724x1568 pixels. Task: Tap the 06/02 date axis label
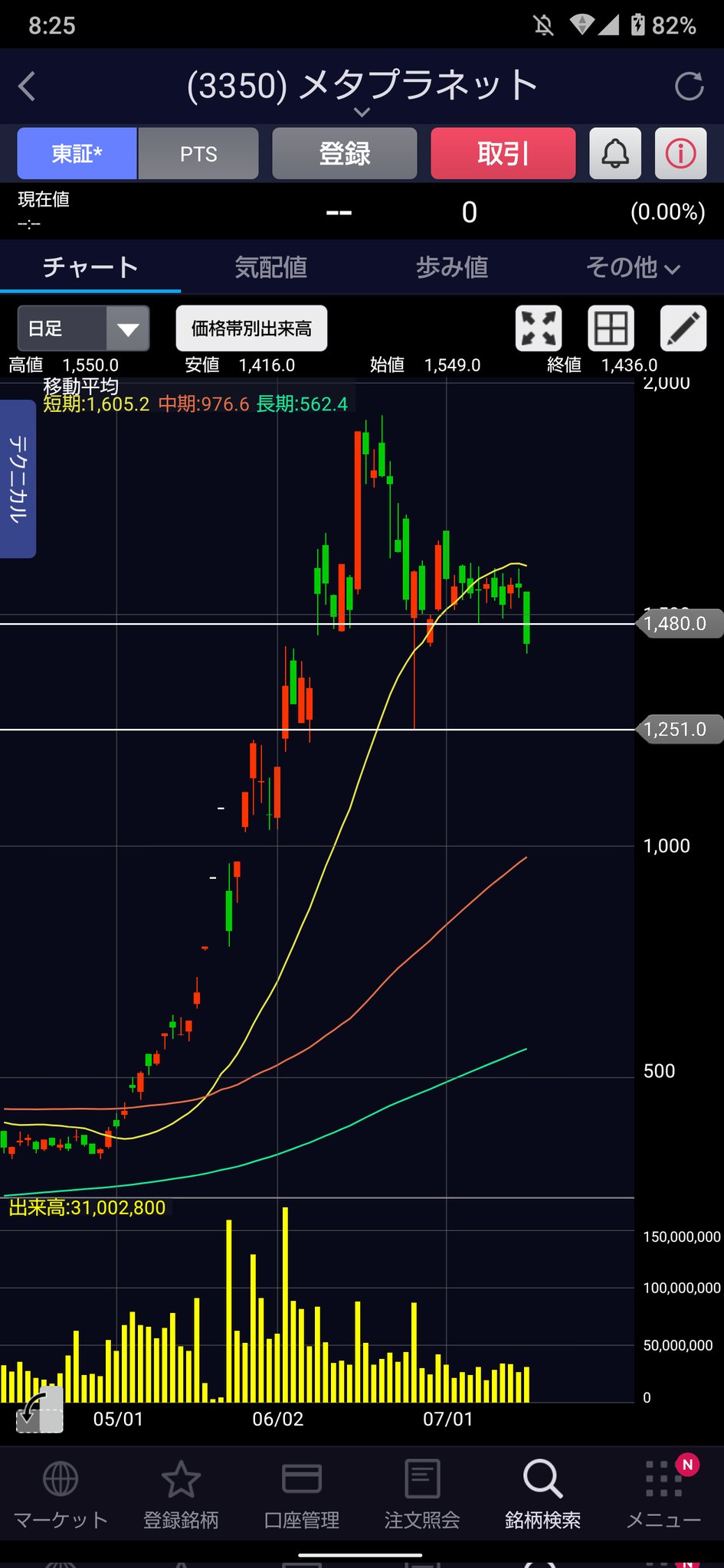point(278,1419)
